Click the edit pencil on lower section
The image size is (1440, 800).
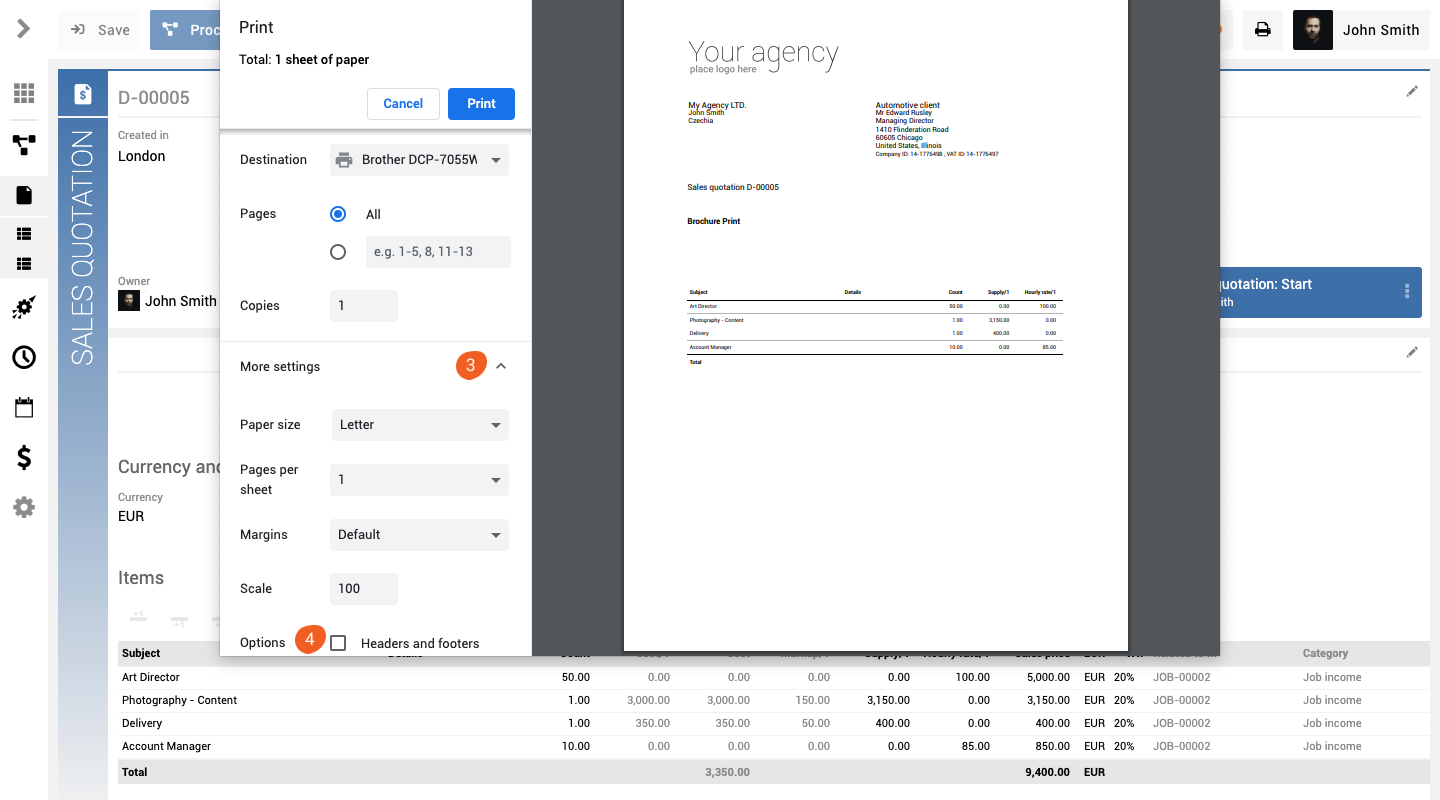(1412, 352)
